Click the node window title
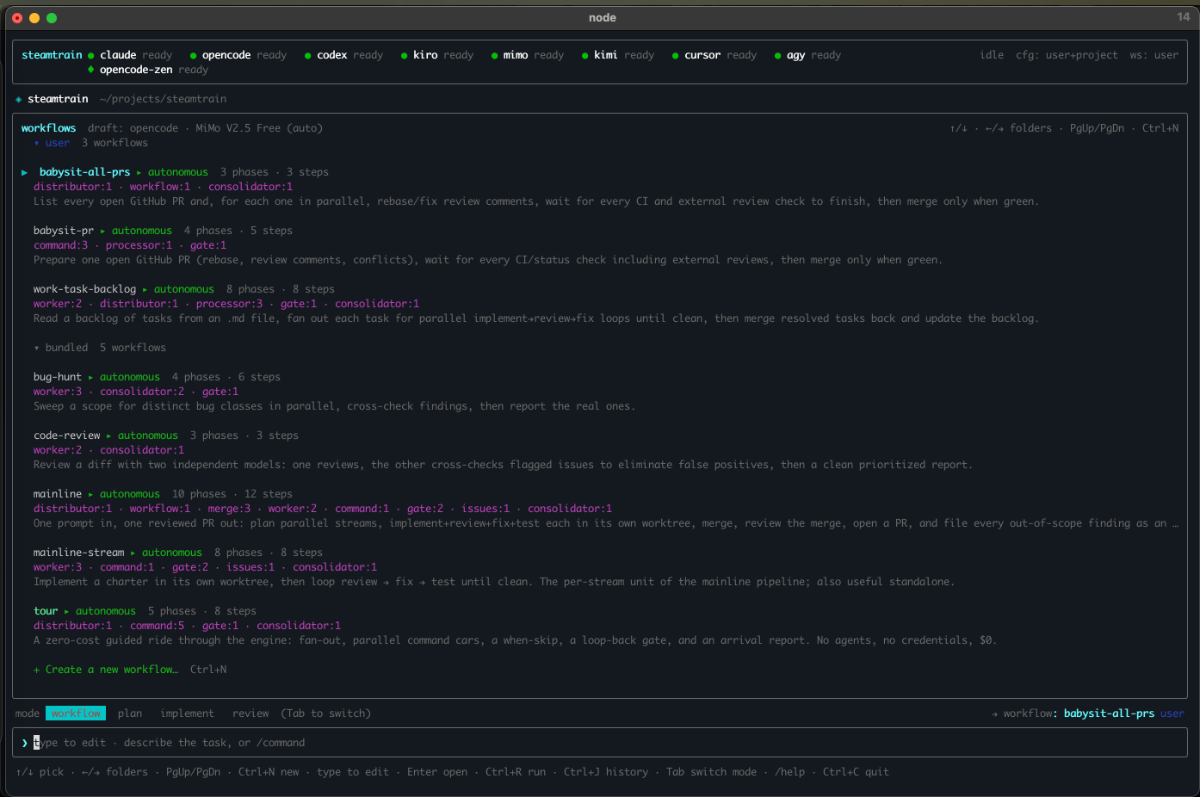 tap(602, 18)
